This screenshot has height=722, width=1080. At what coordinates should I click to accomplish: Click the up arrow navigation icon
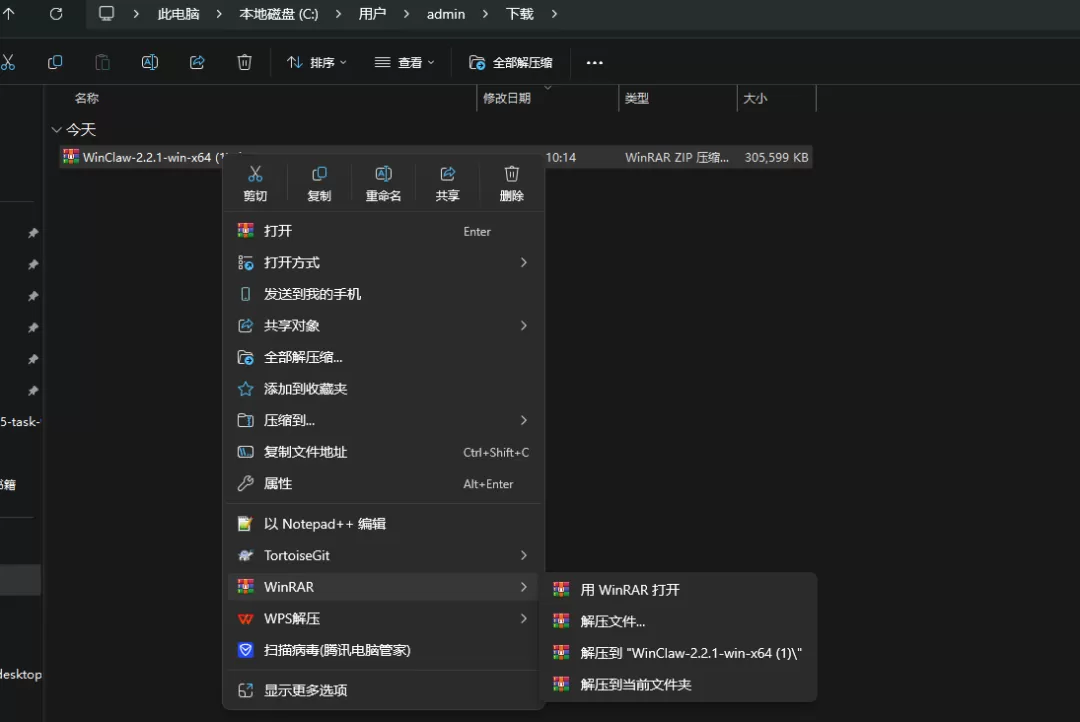click(8, 14)
